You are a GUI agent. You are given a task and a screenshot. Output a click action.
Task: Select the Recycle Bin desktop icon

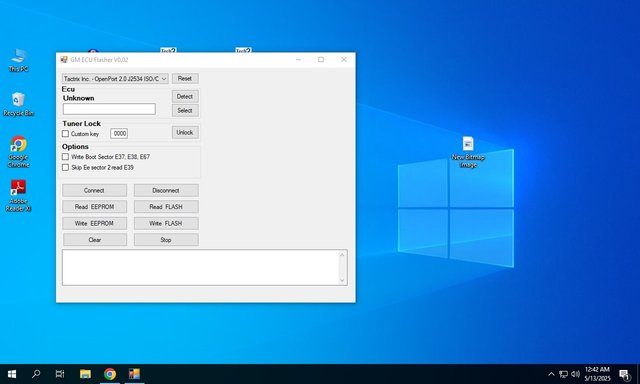18,104
